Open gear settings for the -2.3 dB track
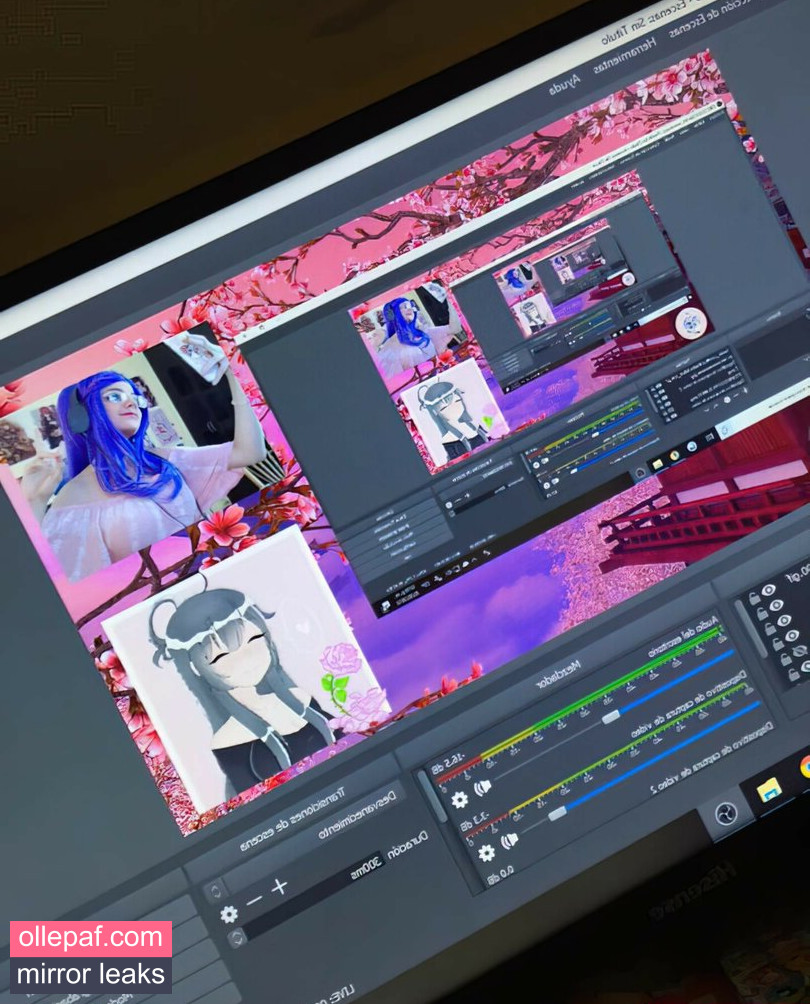This screenshot has width=810, height=1004. [x=487, y=852]
